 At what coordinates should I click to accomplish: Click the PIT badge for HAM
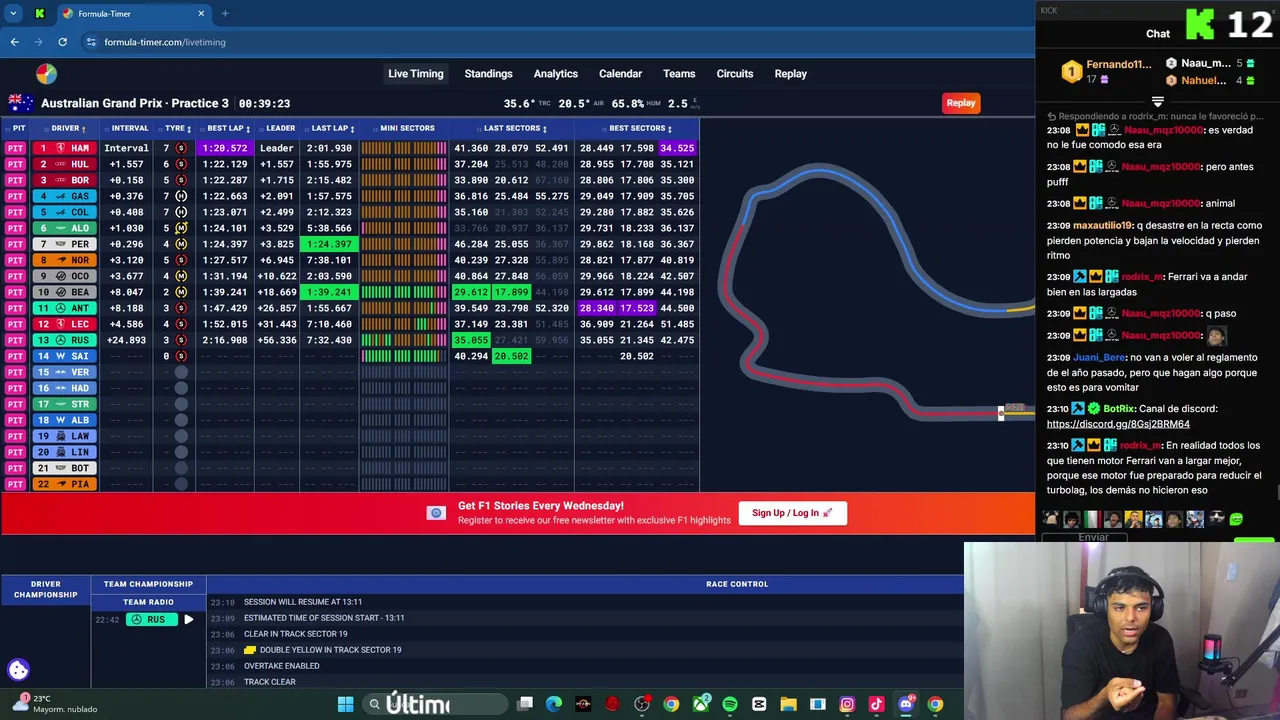15,148
